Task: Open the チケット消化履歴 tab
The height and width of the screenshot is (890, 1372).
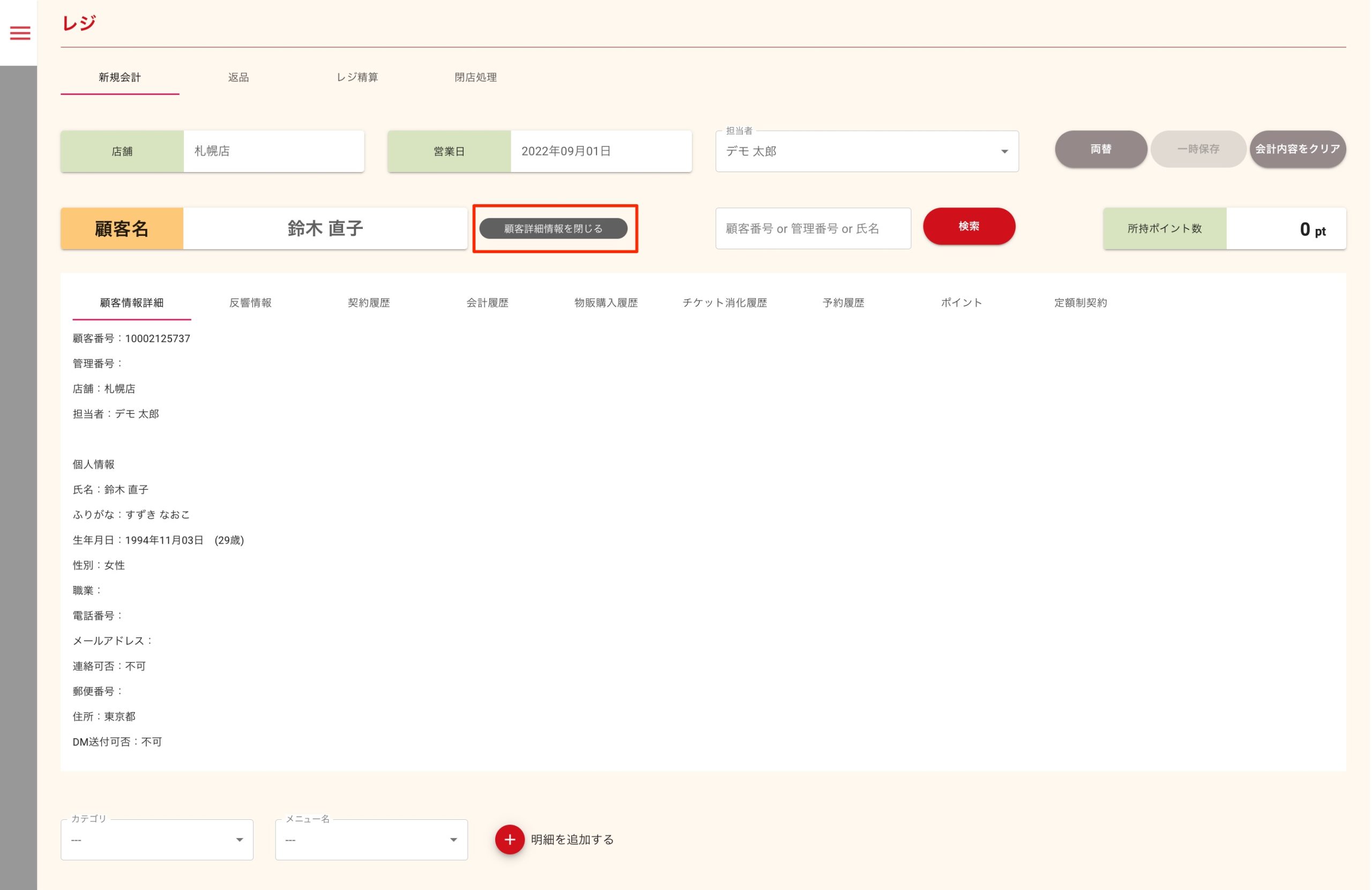Action: [x=725, y=303]
